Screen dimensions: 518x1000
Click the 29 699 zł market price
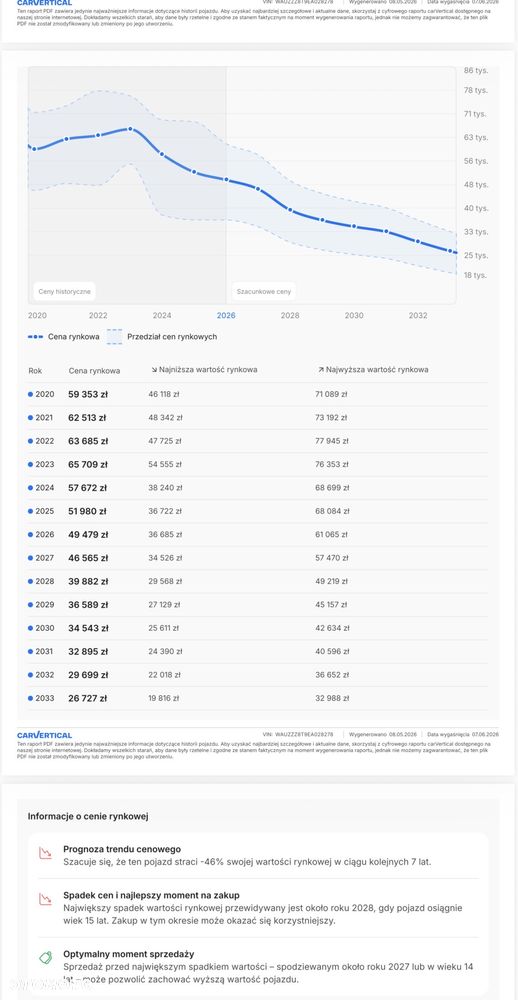(x=88, y=675)
